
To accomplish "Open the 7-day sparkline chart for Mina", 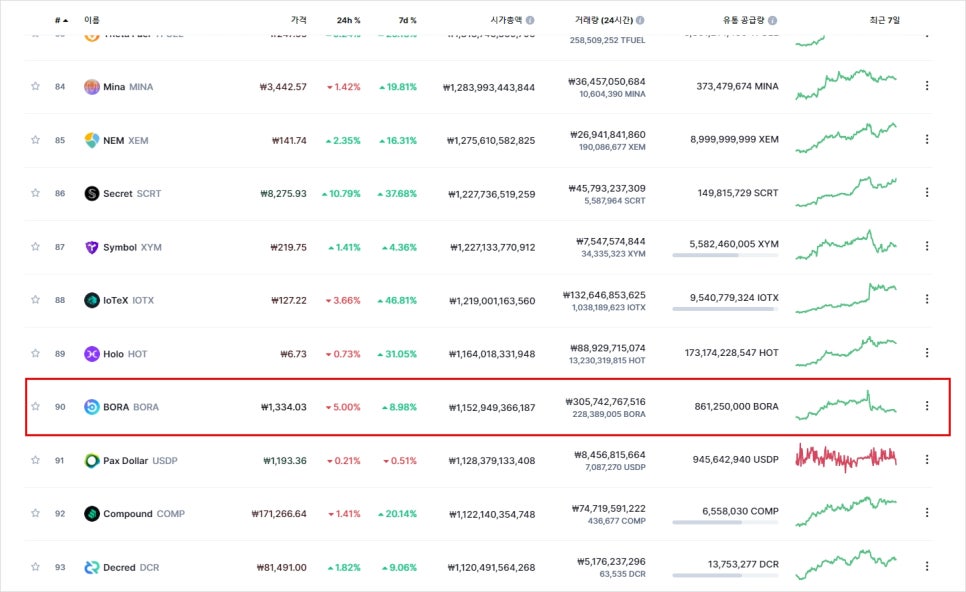I will 846,85.
